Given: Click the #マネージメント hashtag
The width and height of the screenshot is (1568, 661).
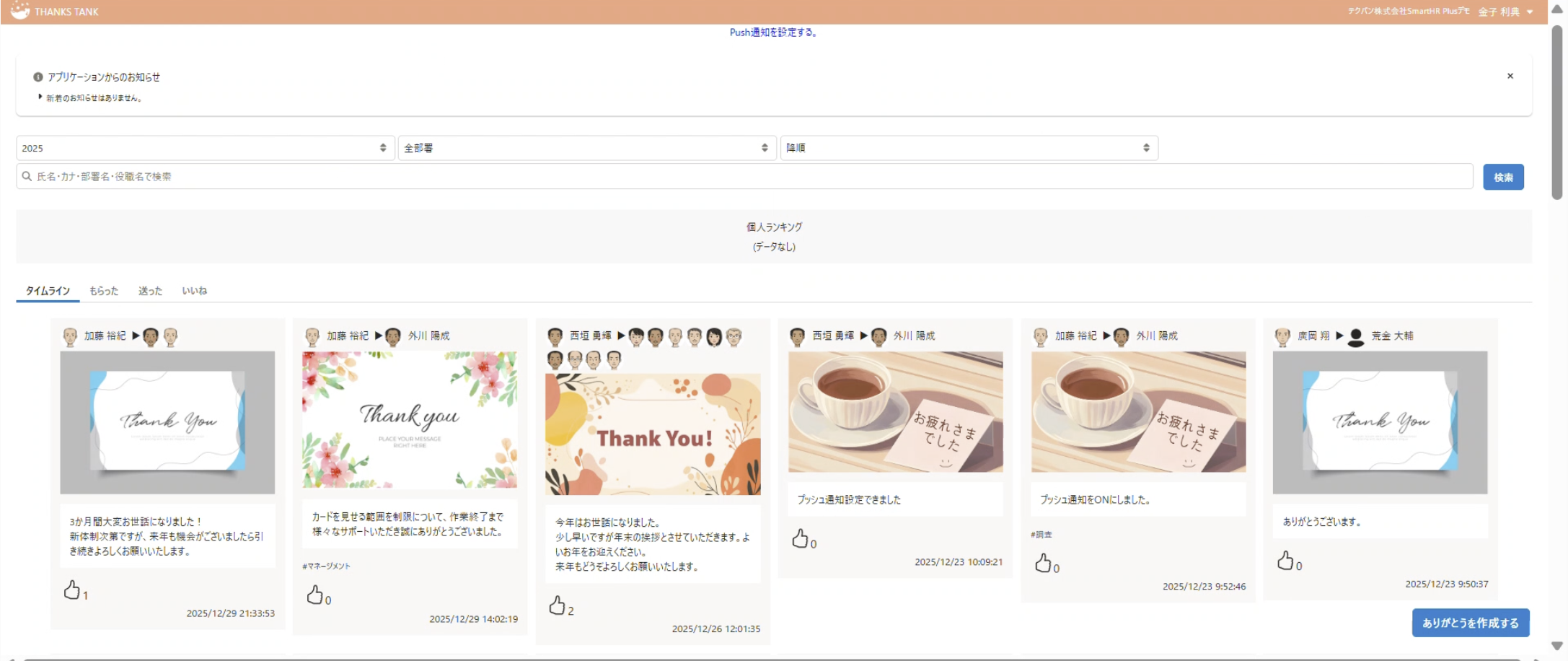Looking at the screenshot, I should click(x=326, y=566).
